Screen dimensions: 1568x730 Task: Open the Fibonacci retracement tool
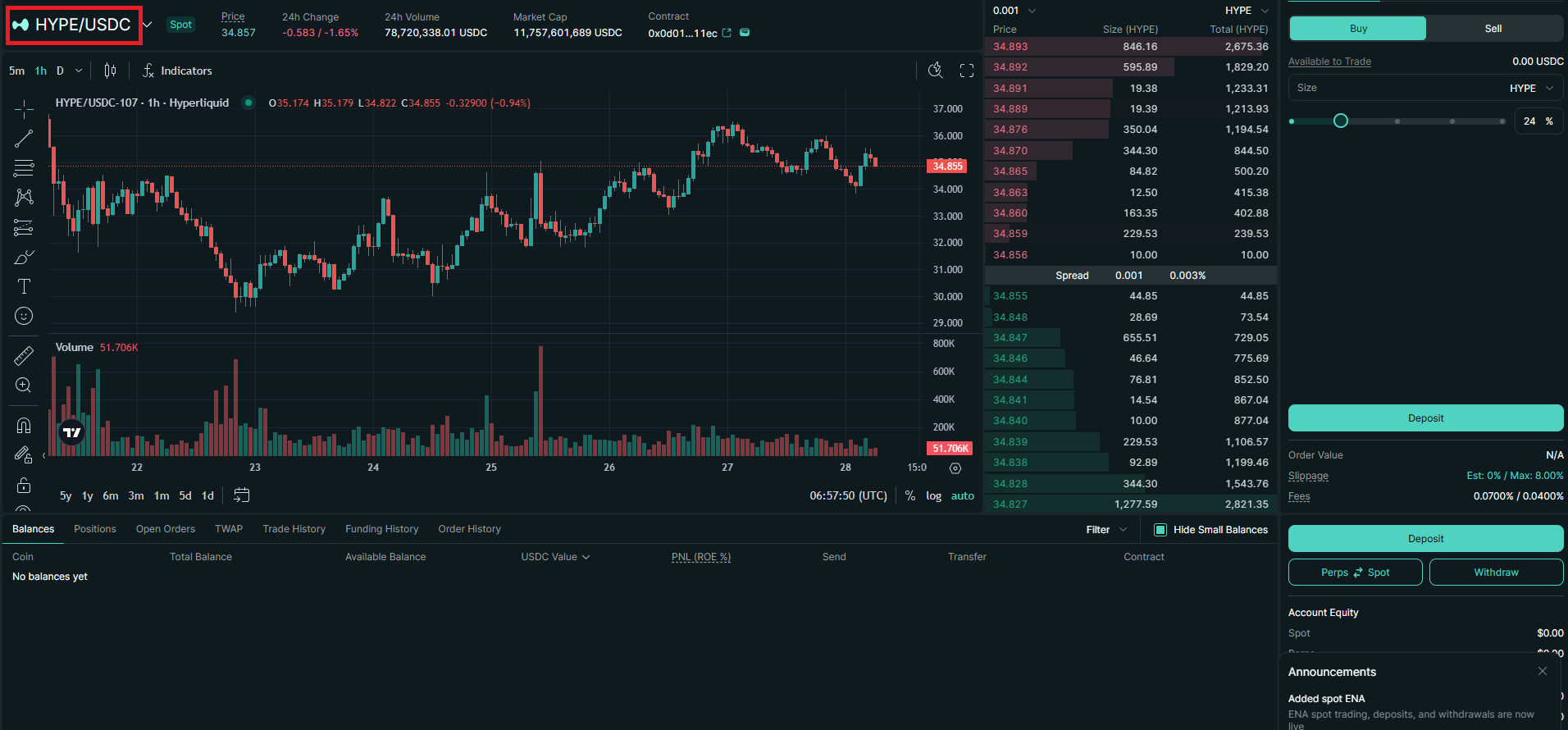[x=24, y=168]
